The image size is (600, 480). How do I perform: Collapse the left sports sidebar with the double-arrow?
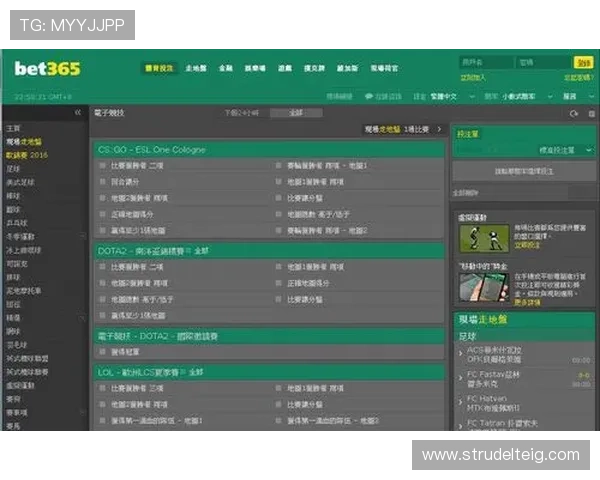click(78, 112)
